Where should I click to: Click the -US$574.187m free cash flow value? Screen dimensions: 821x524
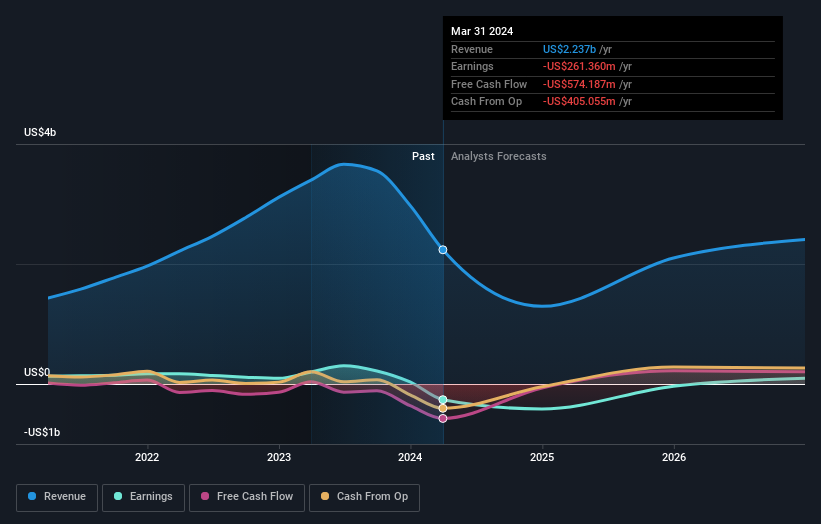(579, 84)
